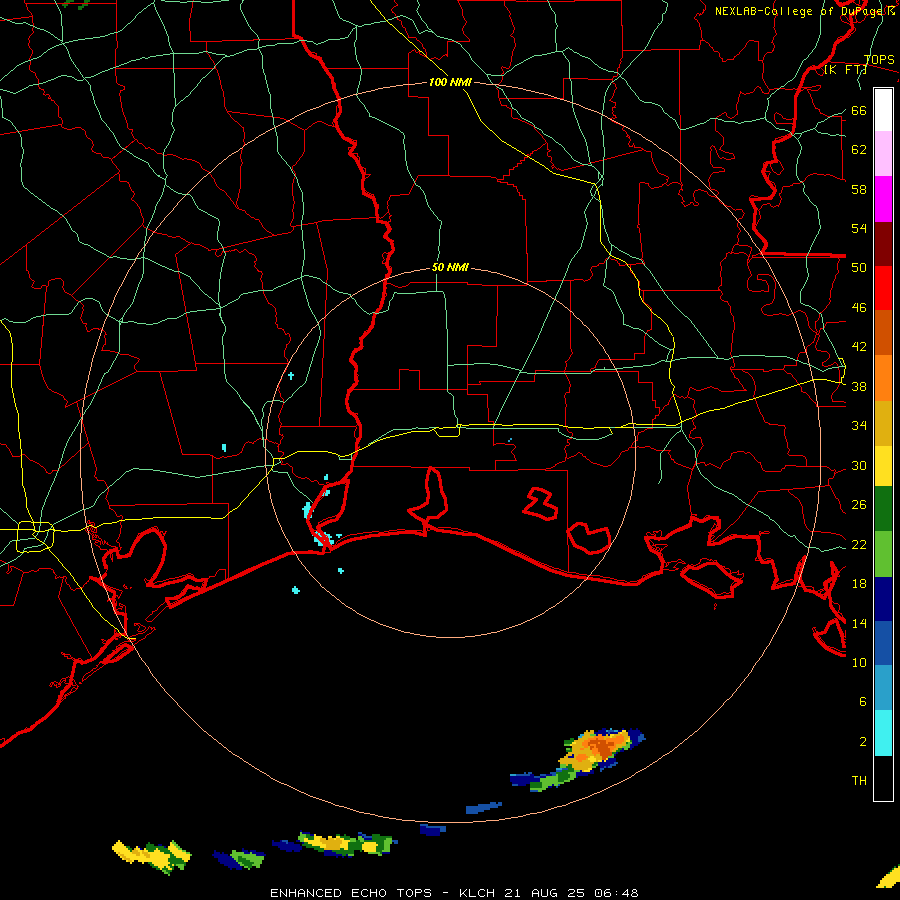Click the 22 value on the legend
Screen dimensions: 900x900
[859, 544]
